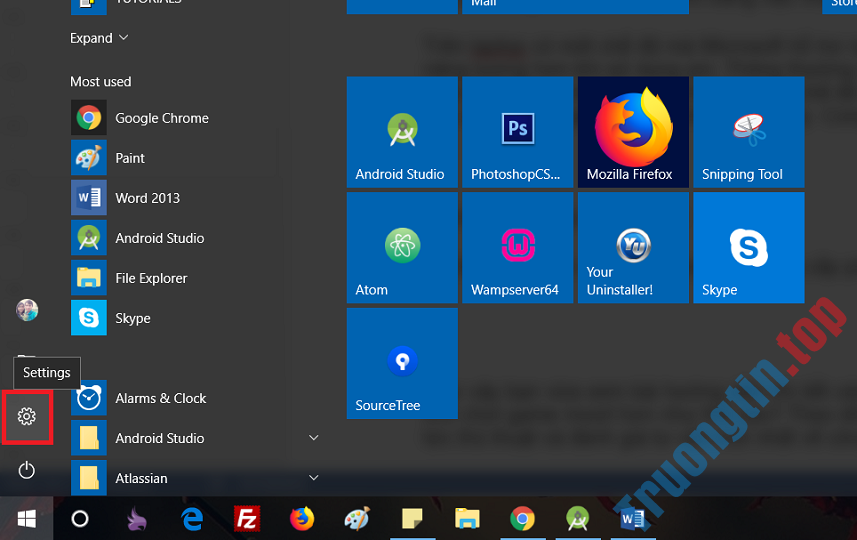Open Settings gear icon in Start menu
Screen dimensions: 857x540
27,417
